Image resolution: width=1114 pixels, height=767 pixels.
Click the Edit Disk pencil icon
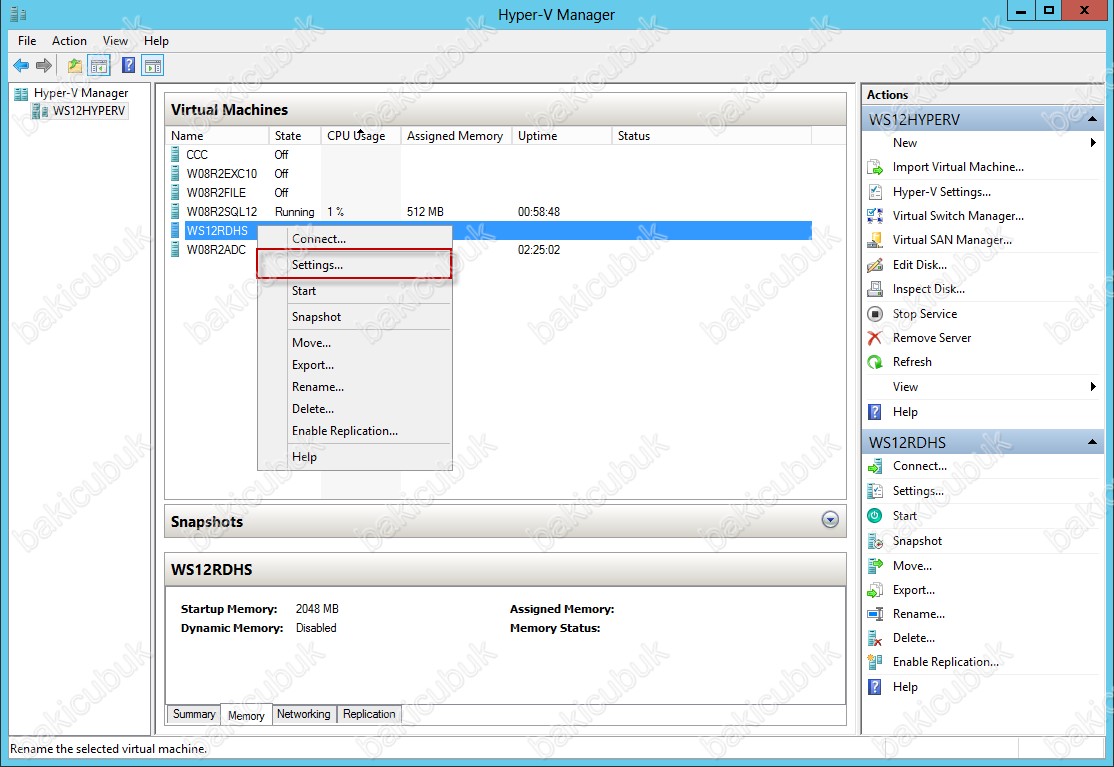[x=875, y=265]
